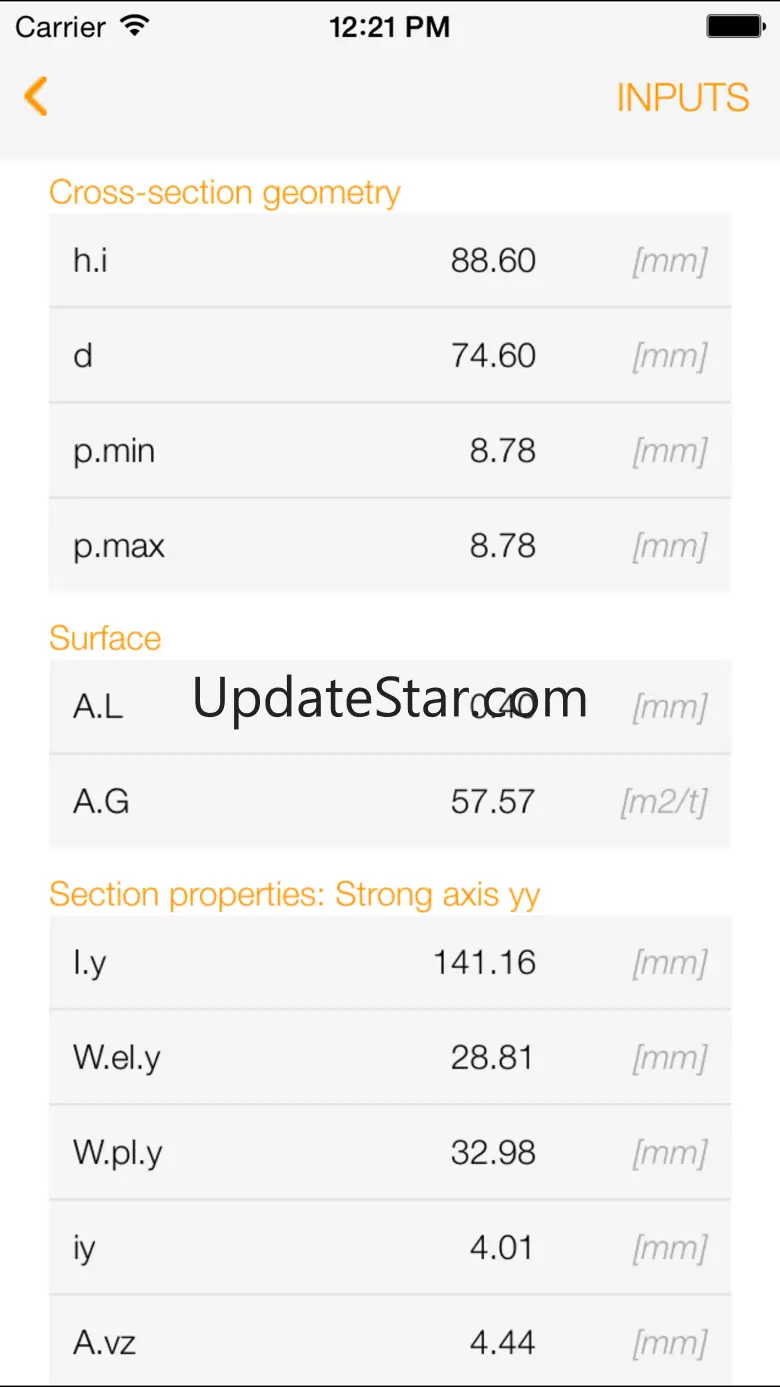780x1387 pixels.
Task: Tap the orange back chevron
Action: coord(36,97)
